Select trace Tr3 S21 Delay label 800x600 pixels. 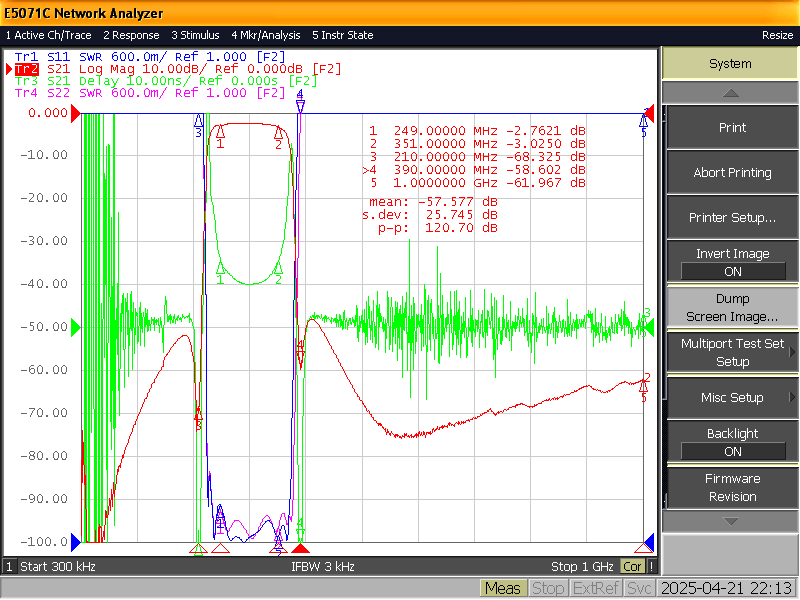point(166,81)
